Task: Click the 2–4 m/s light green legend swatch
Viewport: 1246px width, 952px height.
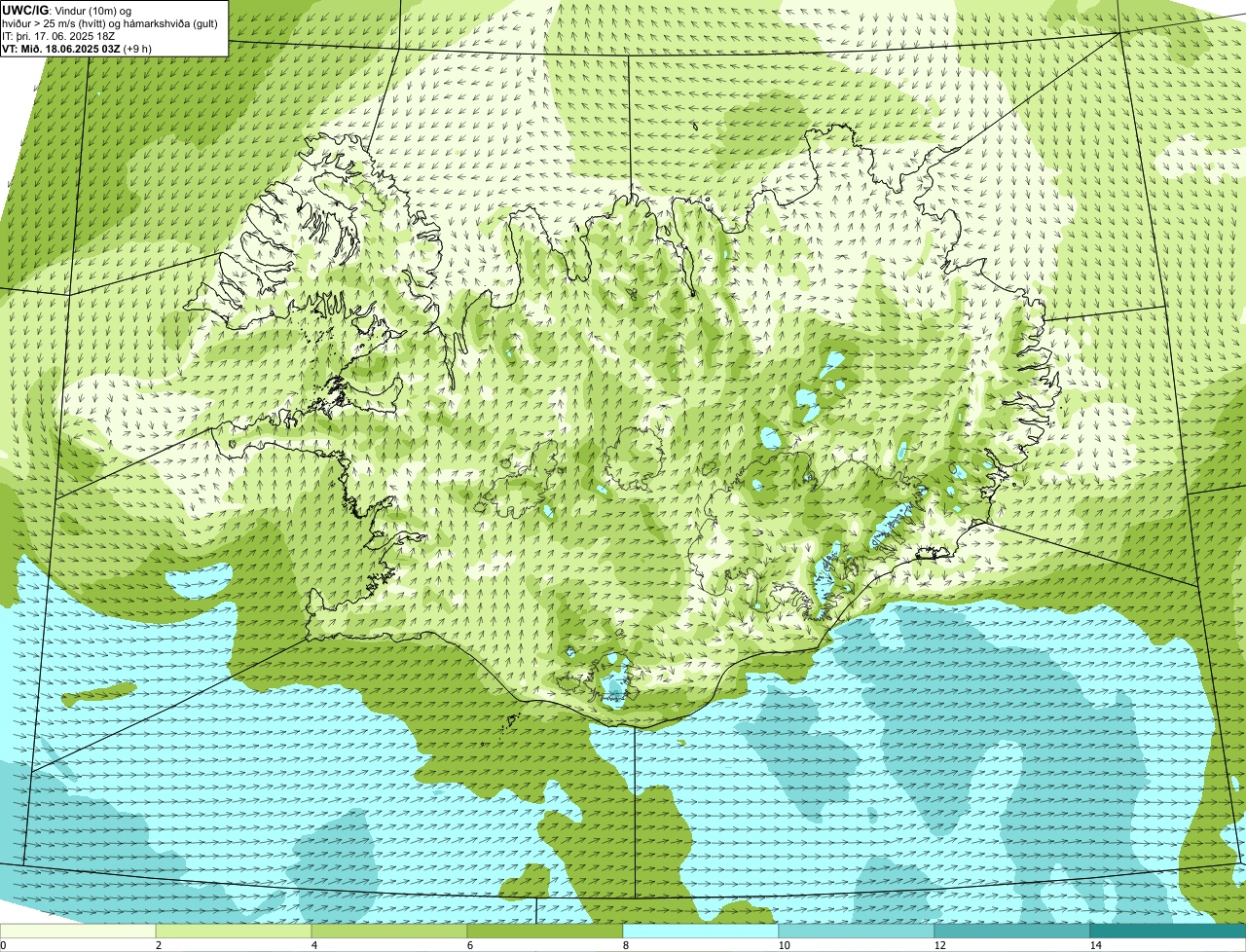Action: (x=234, y=931)
